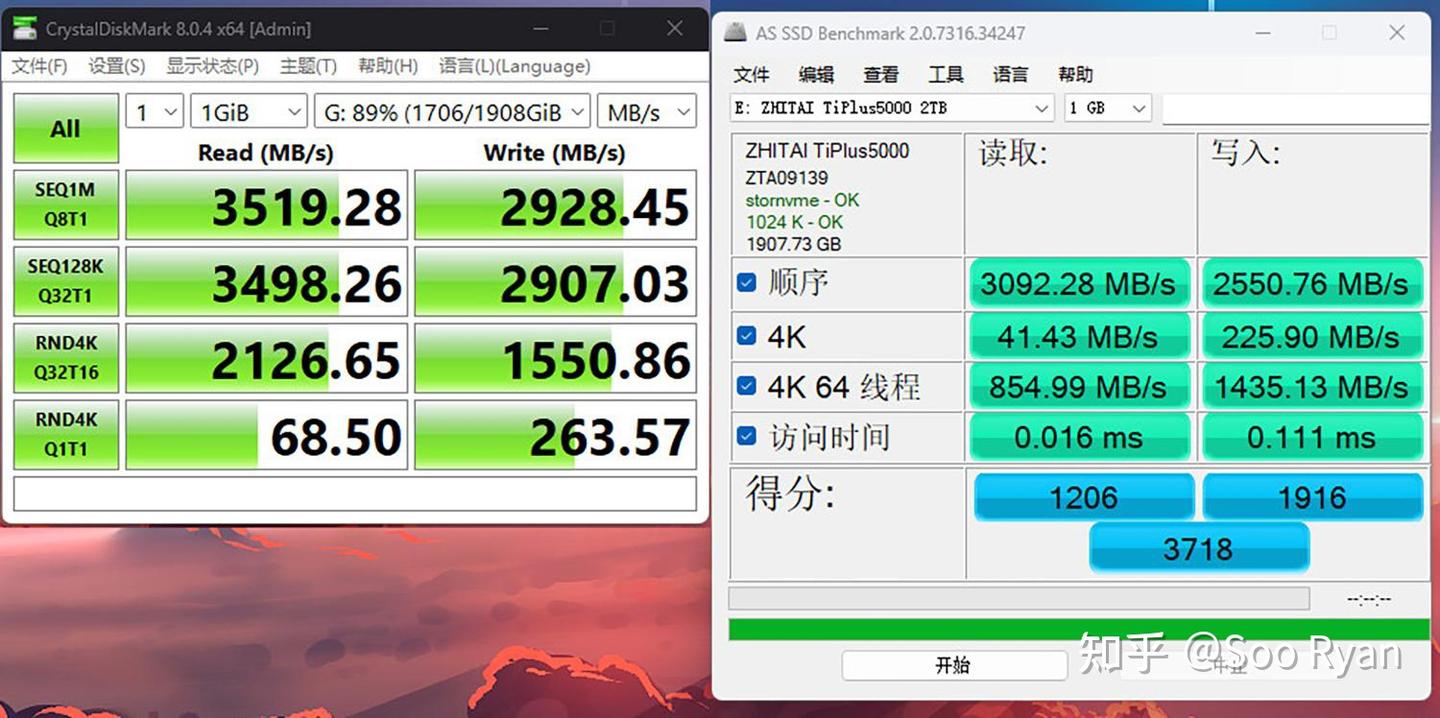The width and height of the screenshot is (1440, 718).
Task: Run all tests with the All button
Action: tap(65, 128)
